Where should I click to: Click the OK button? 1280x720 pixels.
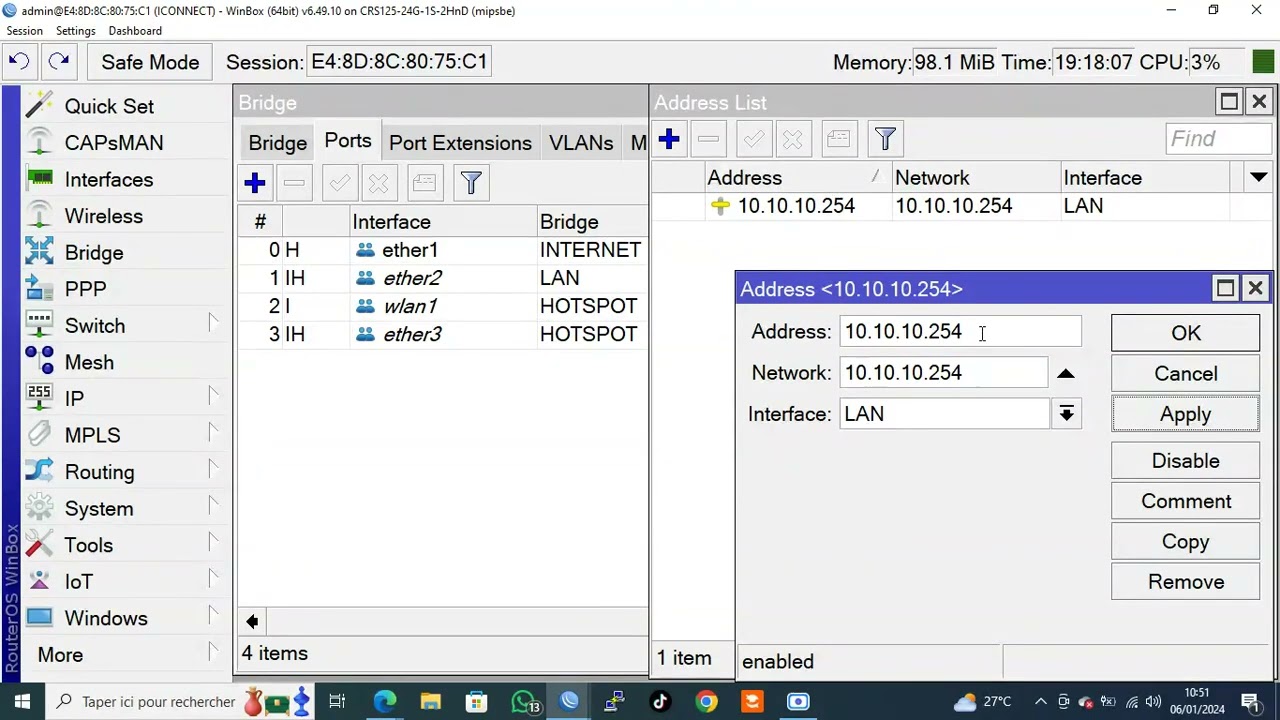tap(1186, 333)
